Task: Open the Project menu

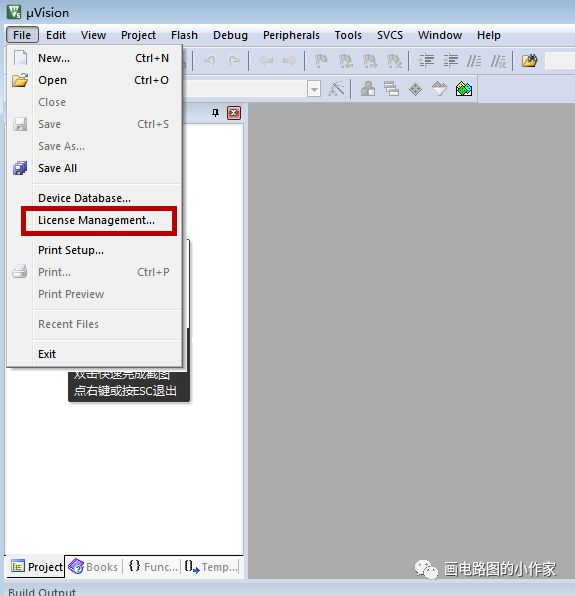Action: [x=138, y=35]
